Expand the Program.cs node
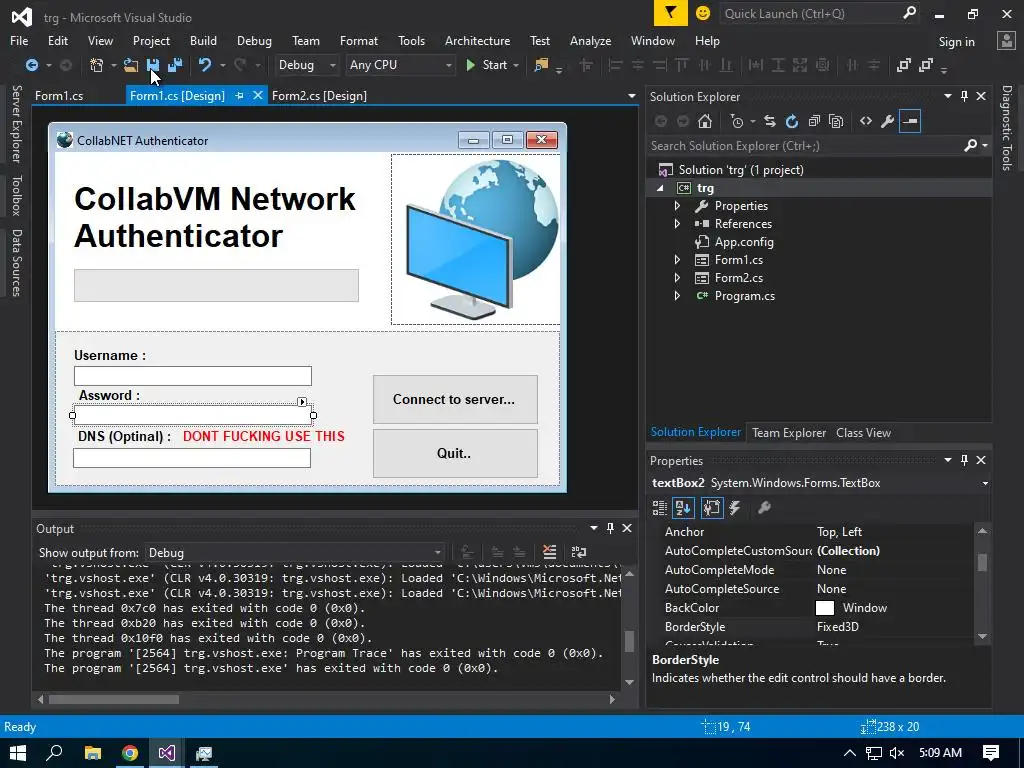 677,295
